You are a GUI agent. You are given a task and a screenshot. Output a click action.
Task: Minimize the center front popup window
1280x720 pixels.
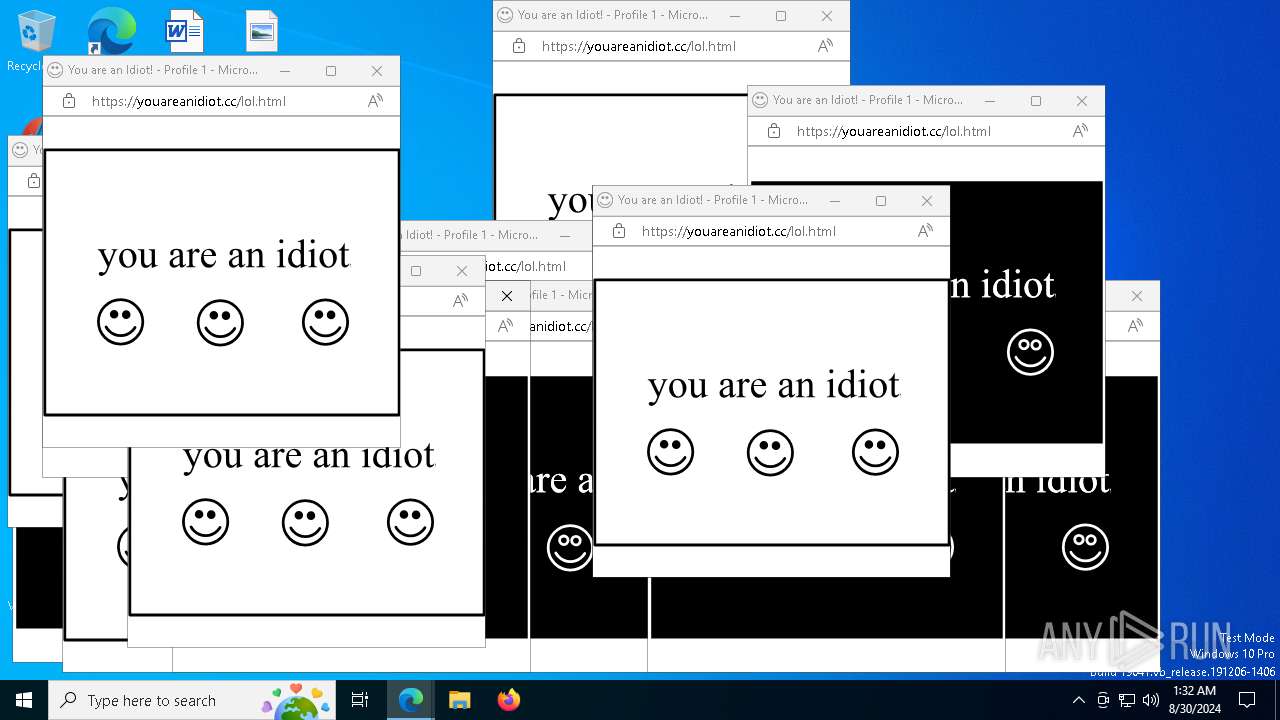click(x=835, y=201)
